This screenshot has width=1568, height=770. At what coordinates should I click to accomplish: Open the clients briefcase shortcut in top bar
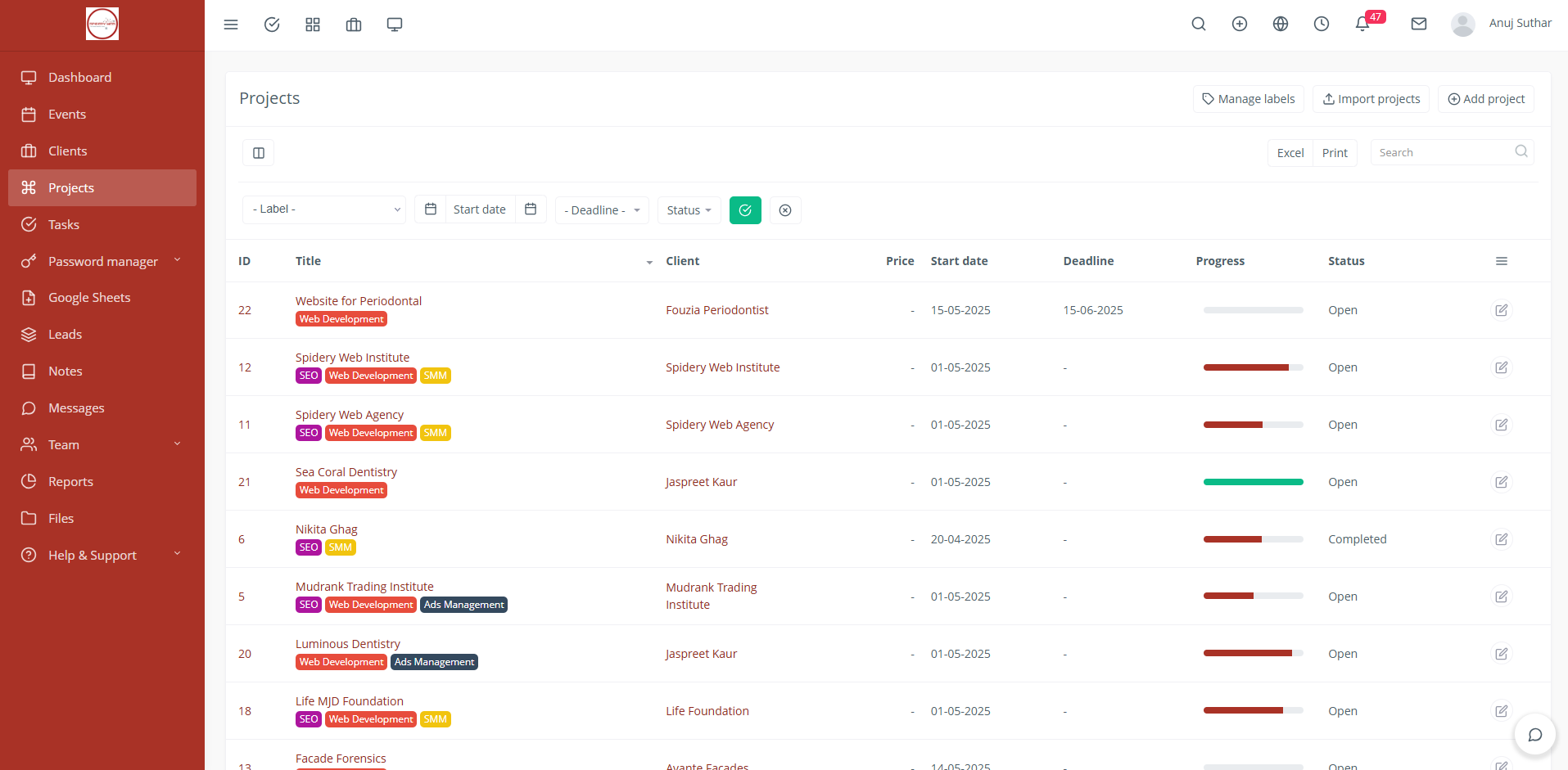coord(354,25)
